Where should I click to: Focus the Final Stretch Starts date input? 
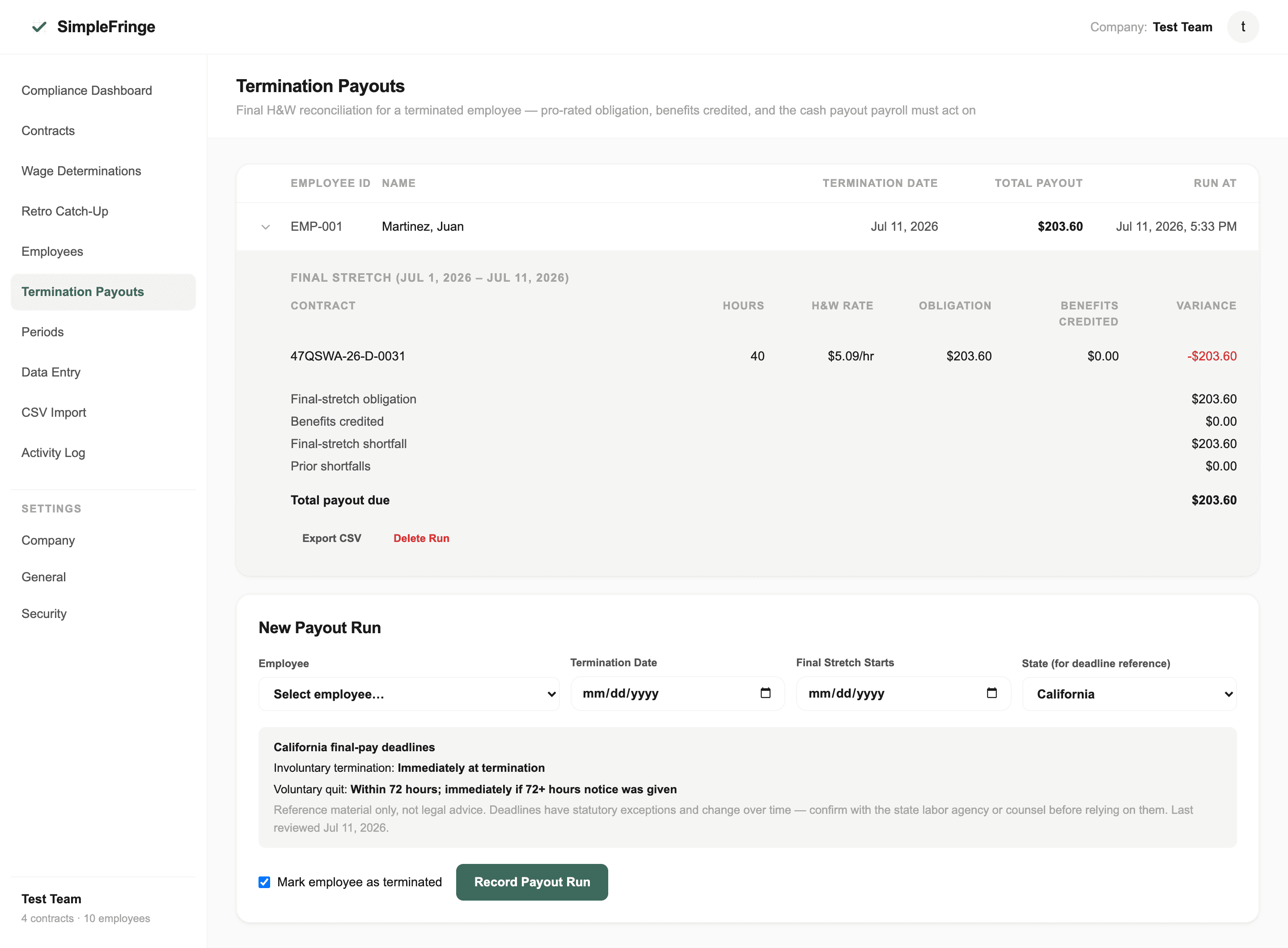click(x=903, y=693)
